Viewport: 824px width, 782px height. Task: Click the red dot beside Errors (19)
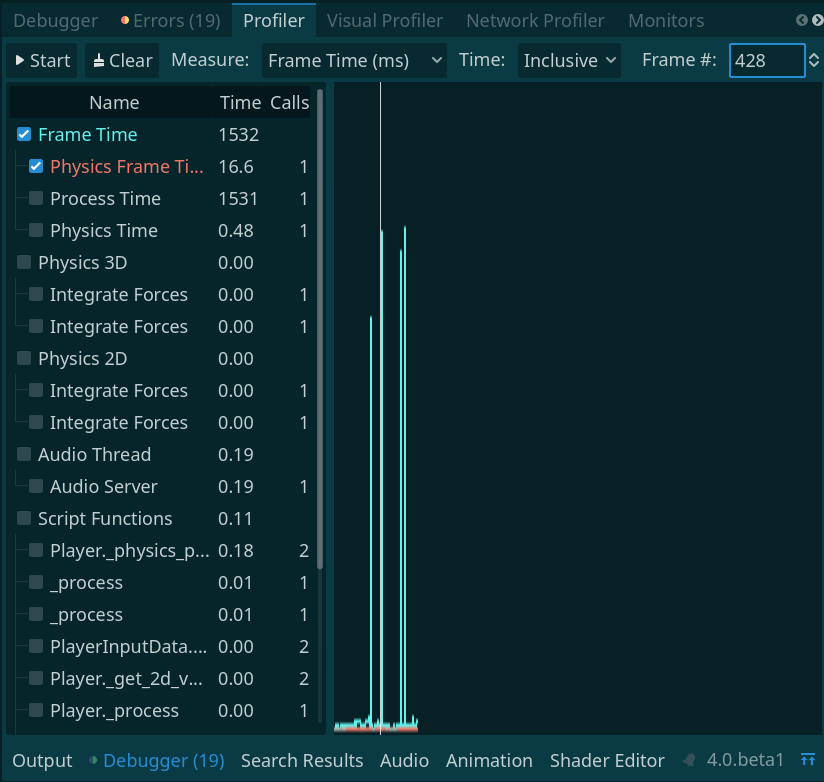click(124, 19)
